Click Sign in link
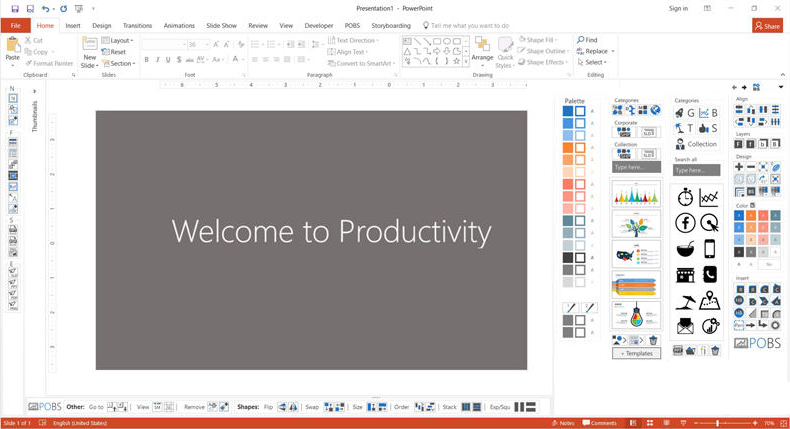The height and width of the screenshot is (429, 790). [x=678, y=9]
